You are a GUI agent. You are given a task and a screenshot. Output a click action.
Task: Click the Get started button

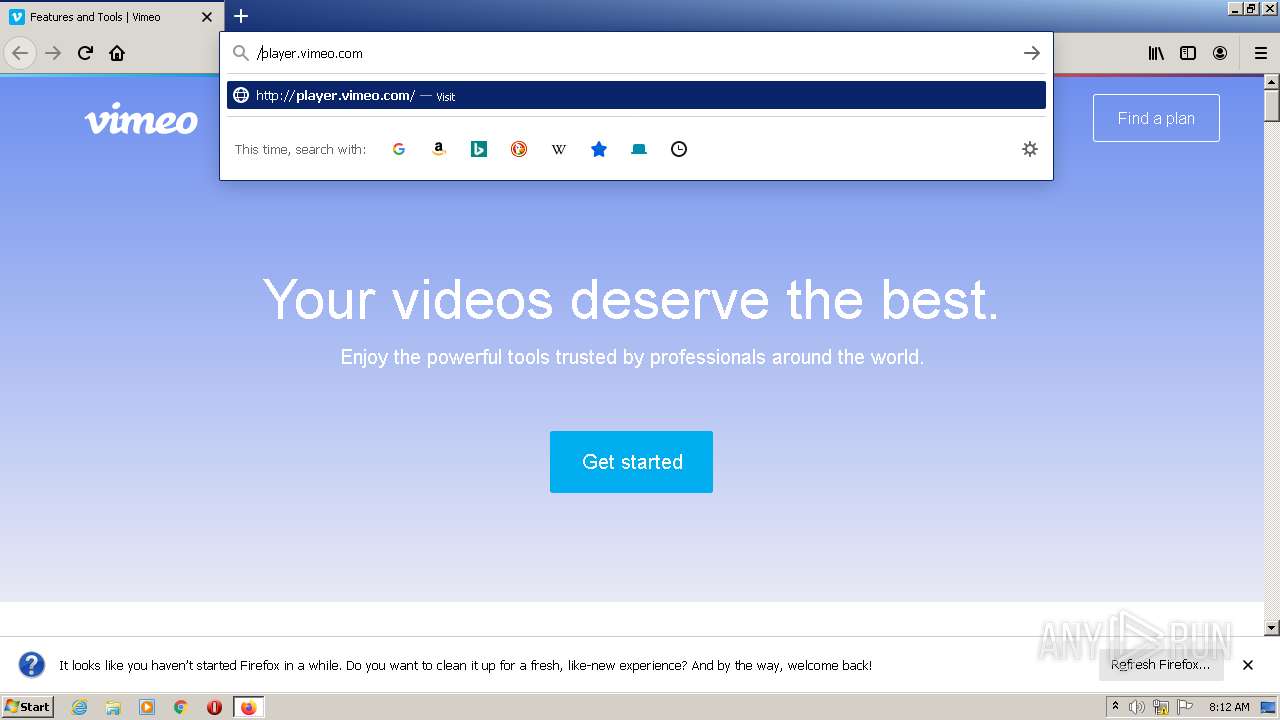[x=631, y=462]
